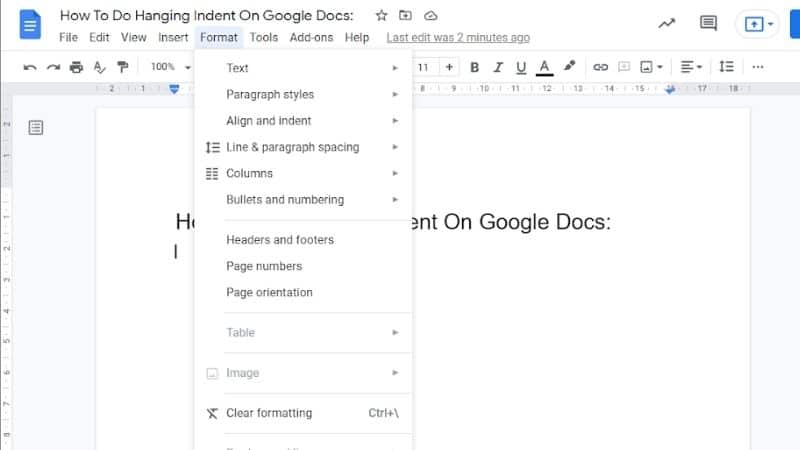800x450 pixels.
Task: Click the left indent marker on ruler
Action: 174,89
